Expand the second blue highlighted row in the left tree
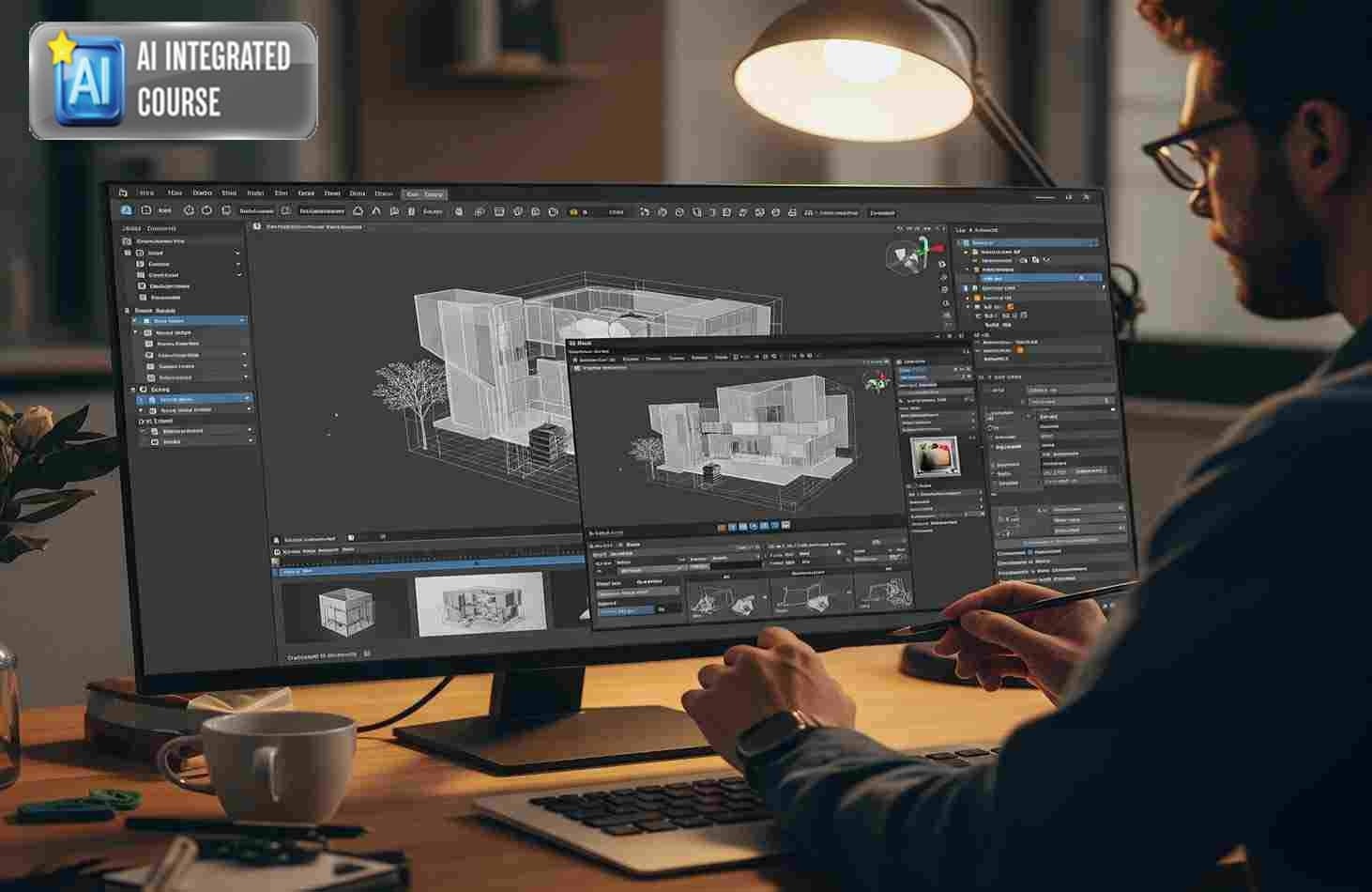Image resolution: width=1372 pixels, height=892 pixels. (142, 399)
